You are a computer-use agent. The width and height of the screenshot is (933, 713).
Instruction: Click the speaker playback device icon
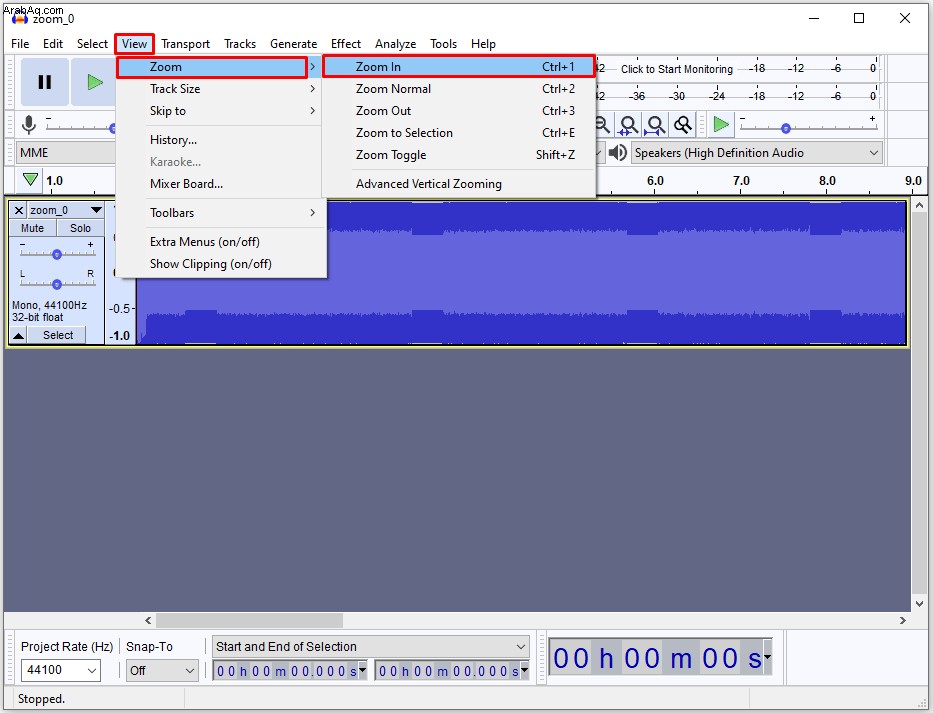pos(618,152)
